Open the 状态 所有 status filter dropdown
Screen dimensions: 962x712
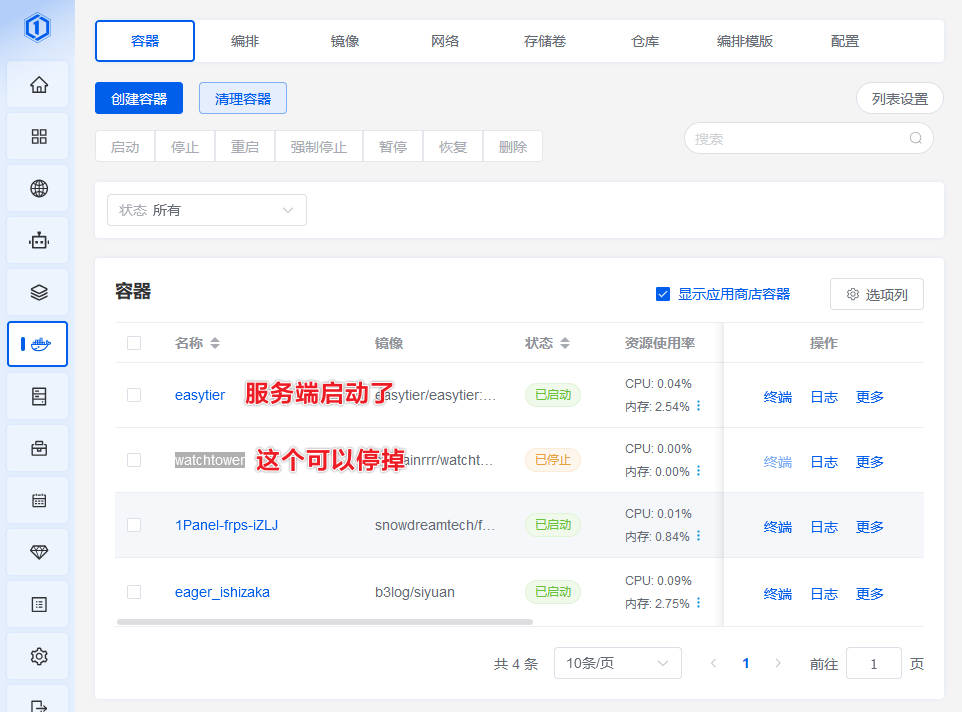coord(206,210)
